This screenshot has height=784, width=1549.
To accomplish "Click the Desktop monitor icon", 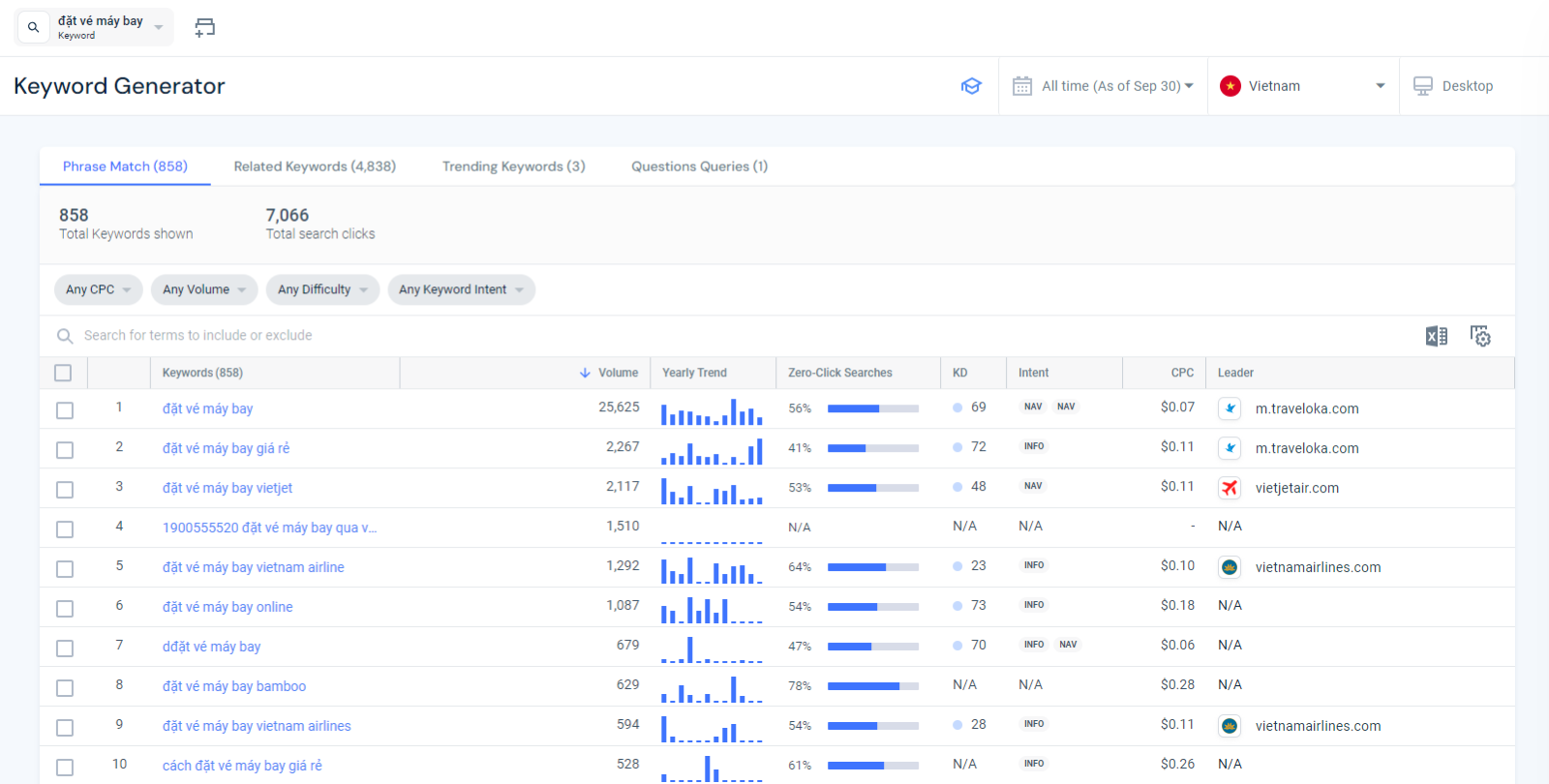I will click(x=1423, y=86).
